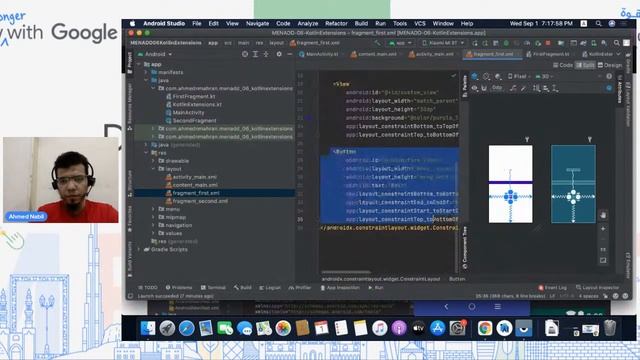Hide the Project panel with minus icon

289,54
